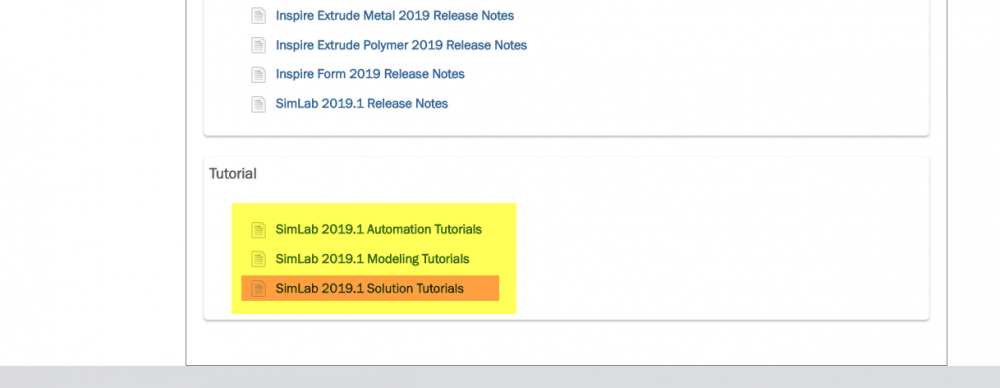Click the document icon beside Inspire Extrude Polymer notes
Viewport: 1000px width, 388px height.
pos(258,45)
